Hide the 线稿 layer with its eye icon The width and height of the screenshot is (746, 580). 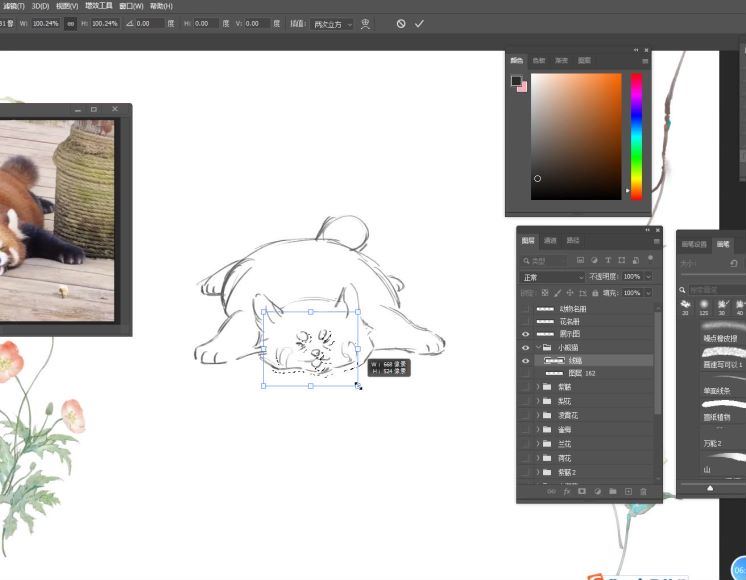[525, 361]
